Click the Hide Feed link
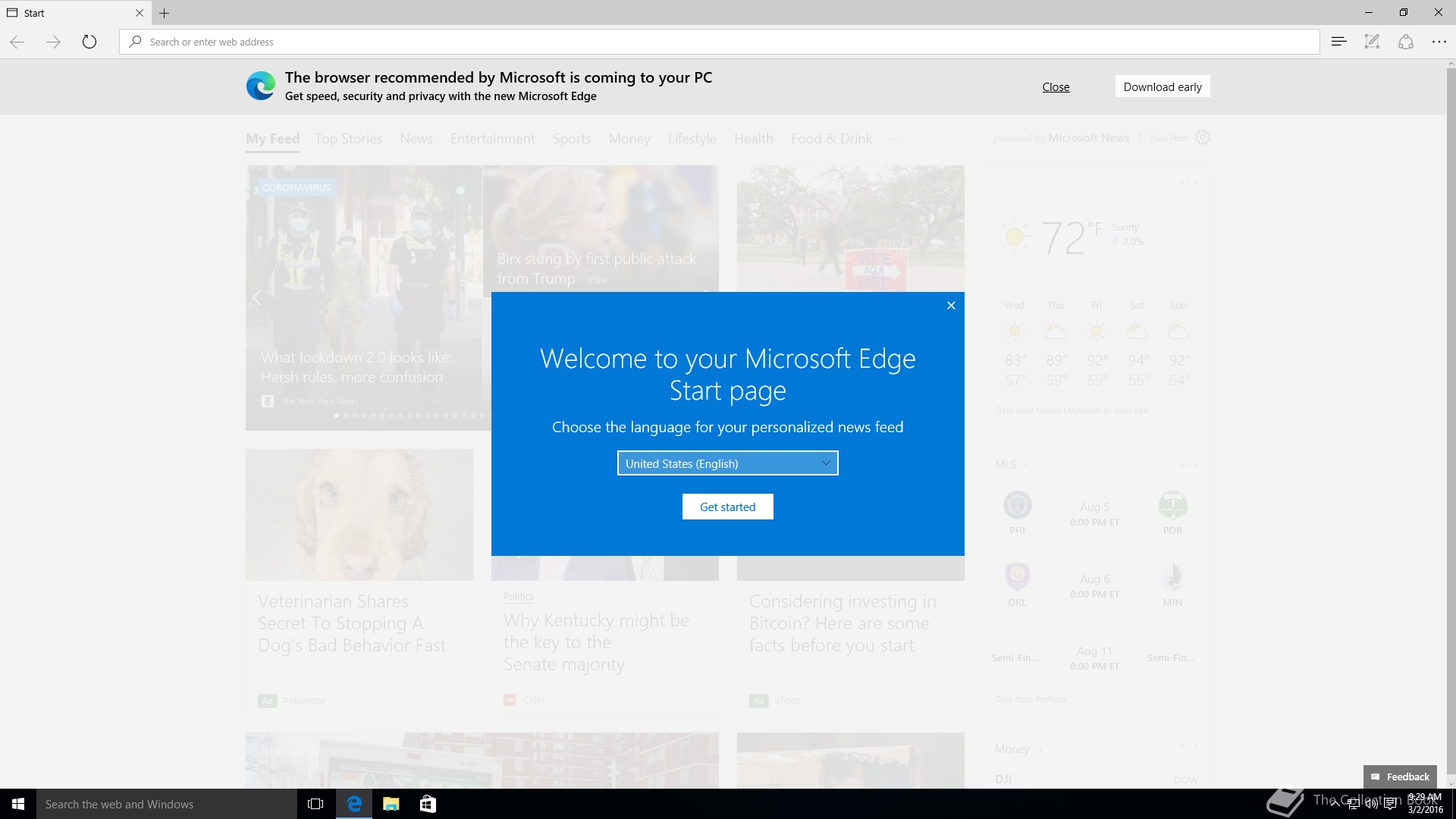1456x819 pixels. coord(1168,138)
